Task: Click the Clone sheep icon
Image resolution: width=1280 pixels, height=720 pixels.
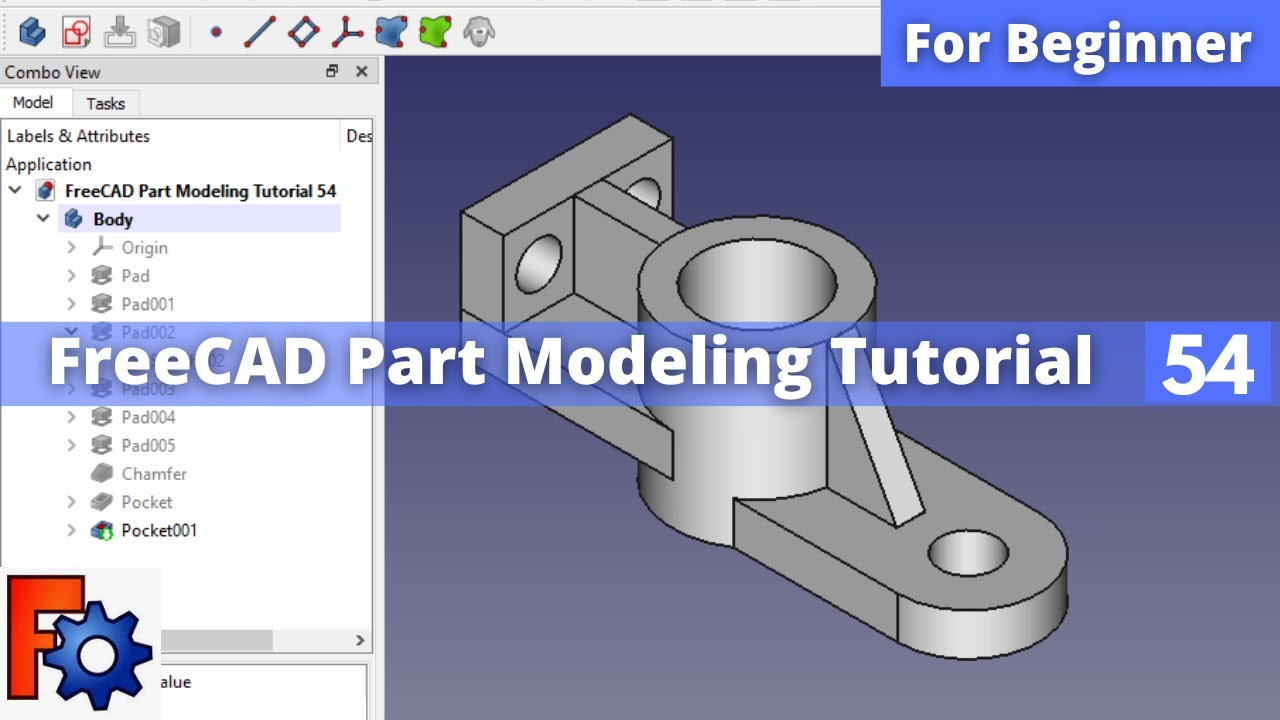Action: point(479,32)
